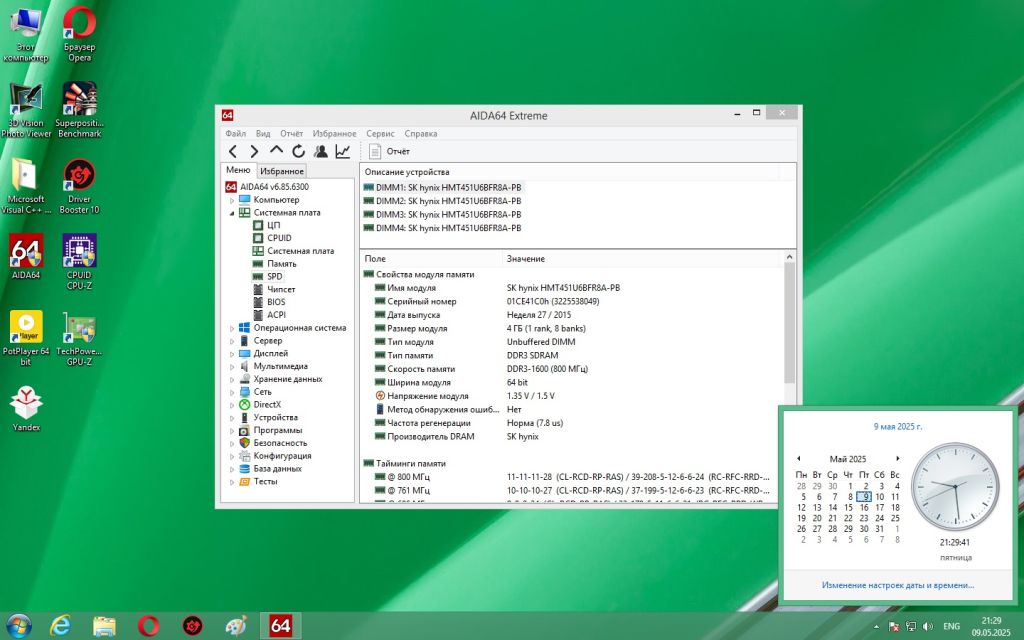The image size is (1024, 640).
Task: Go to previous month in calendar
Action: click(799, 458)
